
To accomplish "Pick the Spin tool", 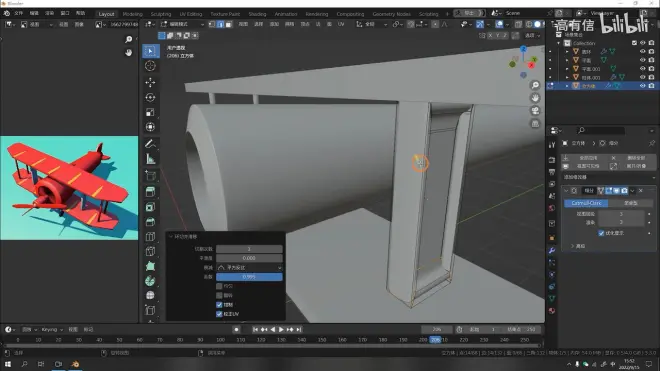I will pyautogui.click(x=150, y=280).
